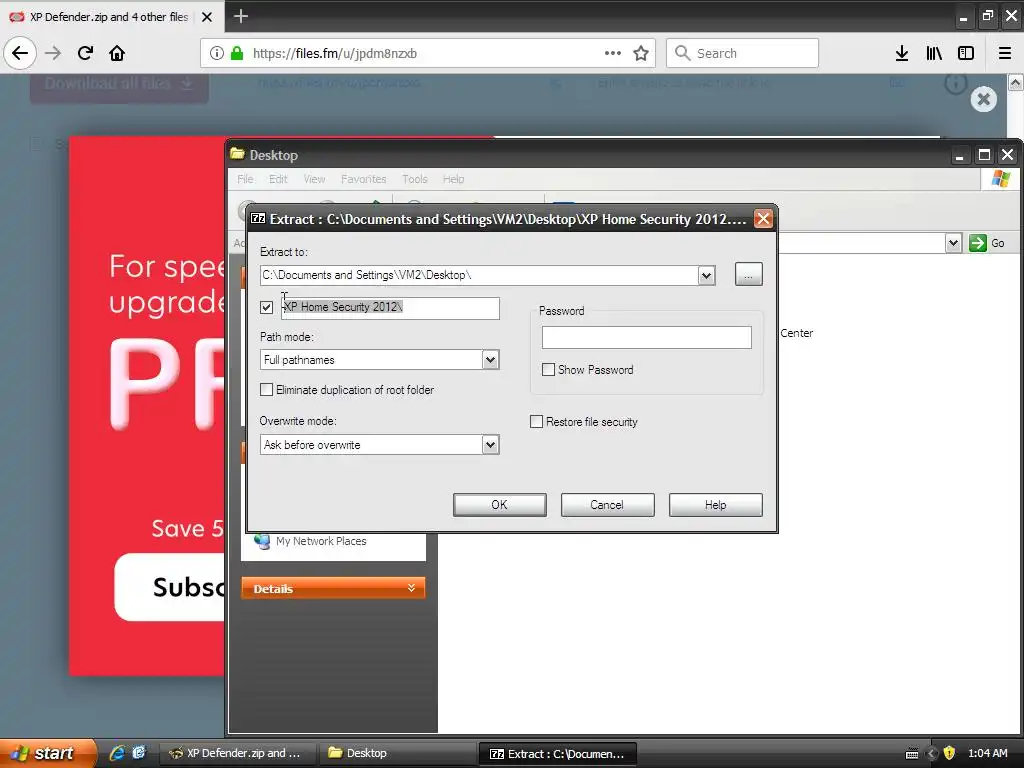This screenshot has width=1024, height=768.
Task: Close the Extract dialog with red X
Action: pyautogui.click(x=763, y=219)
